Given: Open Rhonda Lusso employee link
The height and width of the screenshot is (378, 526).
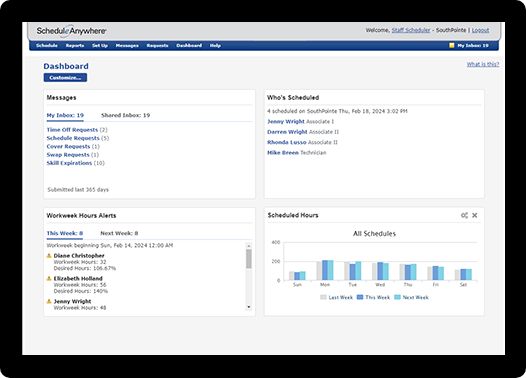Looking at the screenshot, I should 287,142.
